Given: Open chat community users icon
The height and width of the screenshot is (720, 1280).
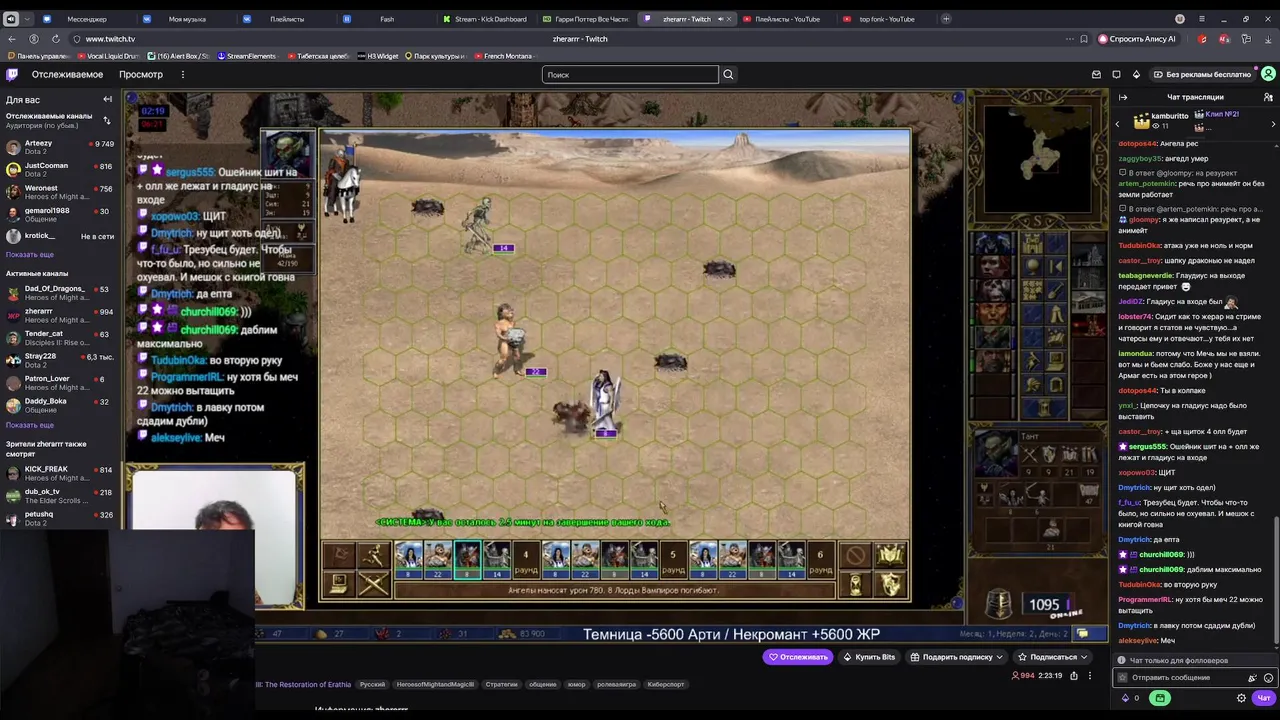Looking at the screenshot, I should point(1268,97).
